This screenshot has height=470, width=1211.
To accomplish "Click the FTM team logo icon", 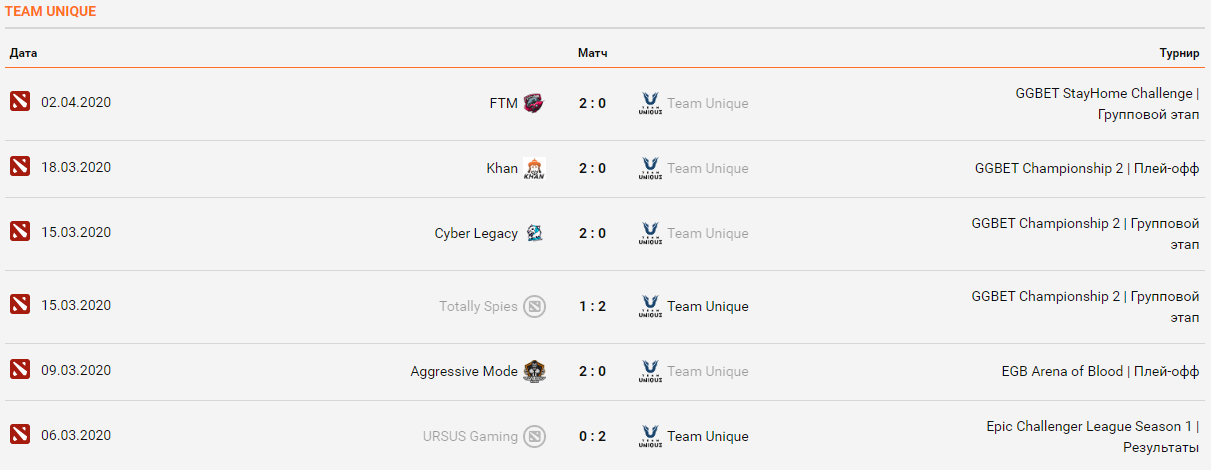I will [534, 103].
